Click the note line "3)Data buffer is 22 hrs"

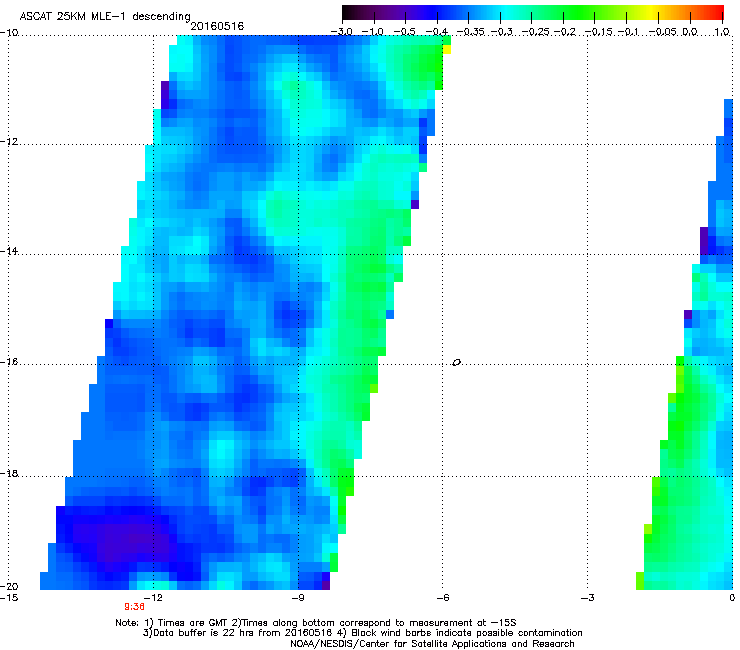(362, 633)
